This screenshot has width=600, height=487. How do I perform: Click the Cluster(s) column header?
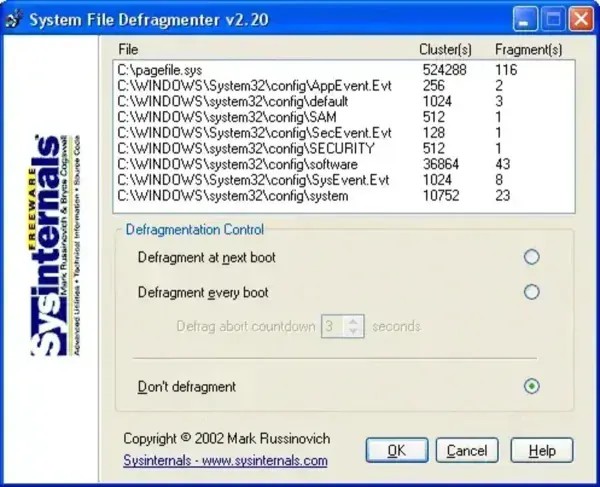446,48
